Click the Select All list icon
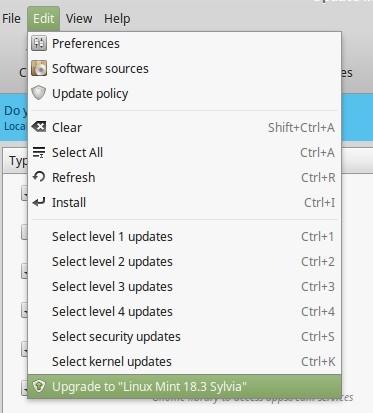This screenshot has width=373, height=413. point(39,152)
